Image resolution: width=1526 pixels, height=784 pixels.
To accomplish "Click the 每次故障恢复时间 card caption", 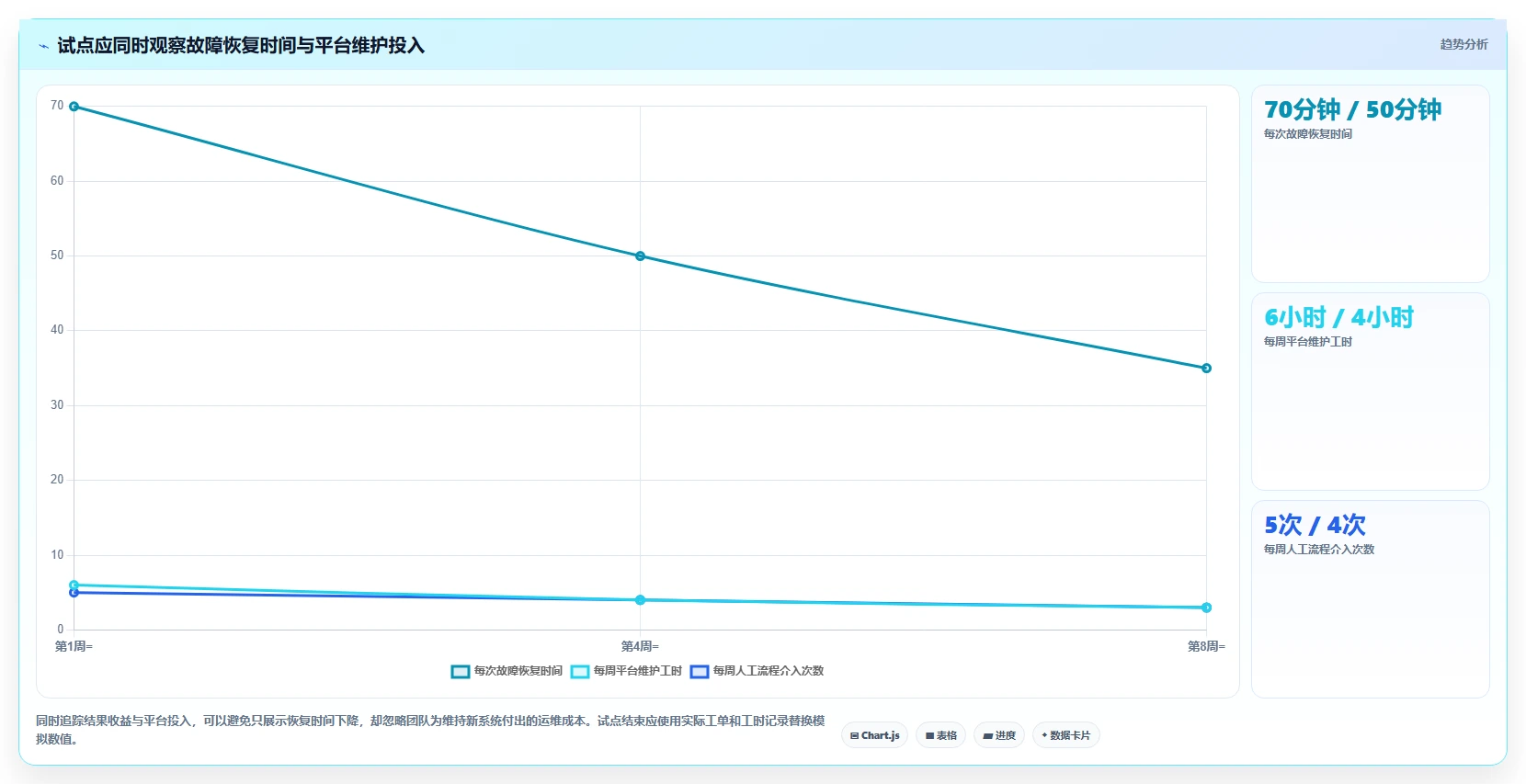I will pos(1307,134).
